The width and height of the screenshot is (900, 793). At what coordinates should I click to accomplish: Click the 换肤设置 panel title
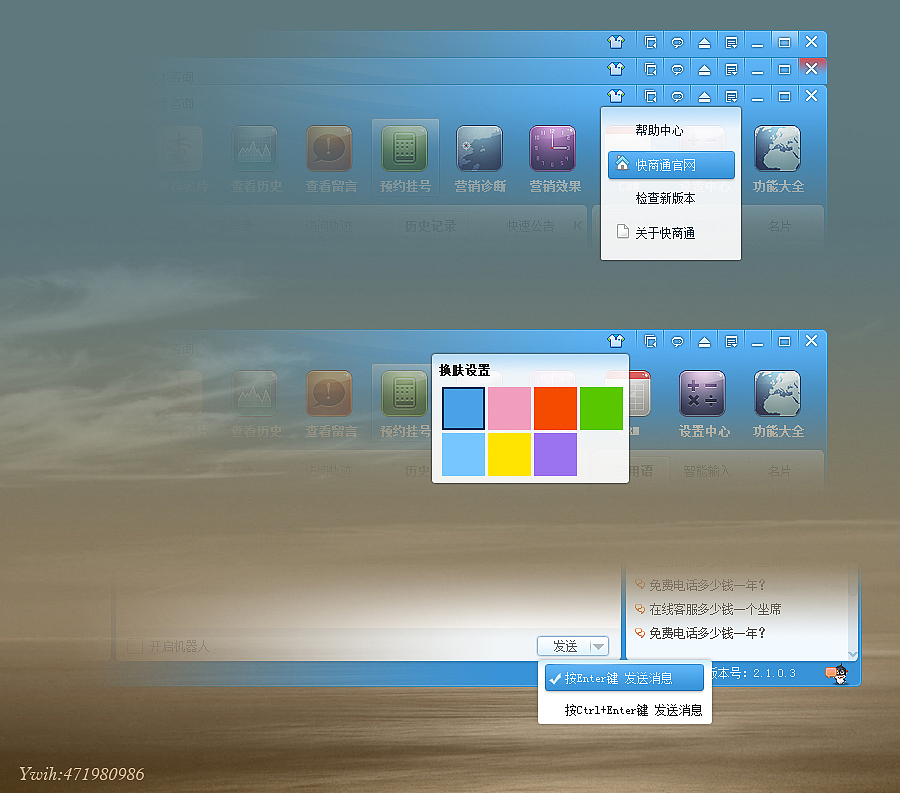click(x=464, y=371)
